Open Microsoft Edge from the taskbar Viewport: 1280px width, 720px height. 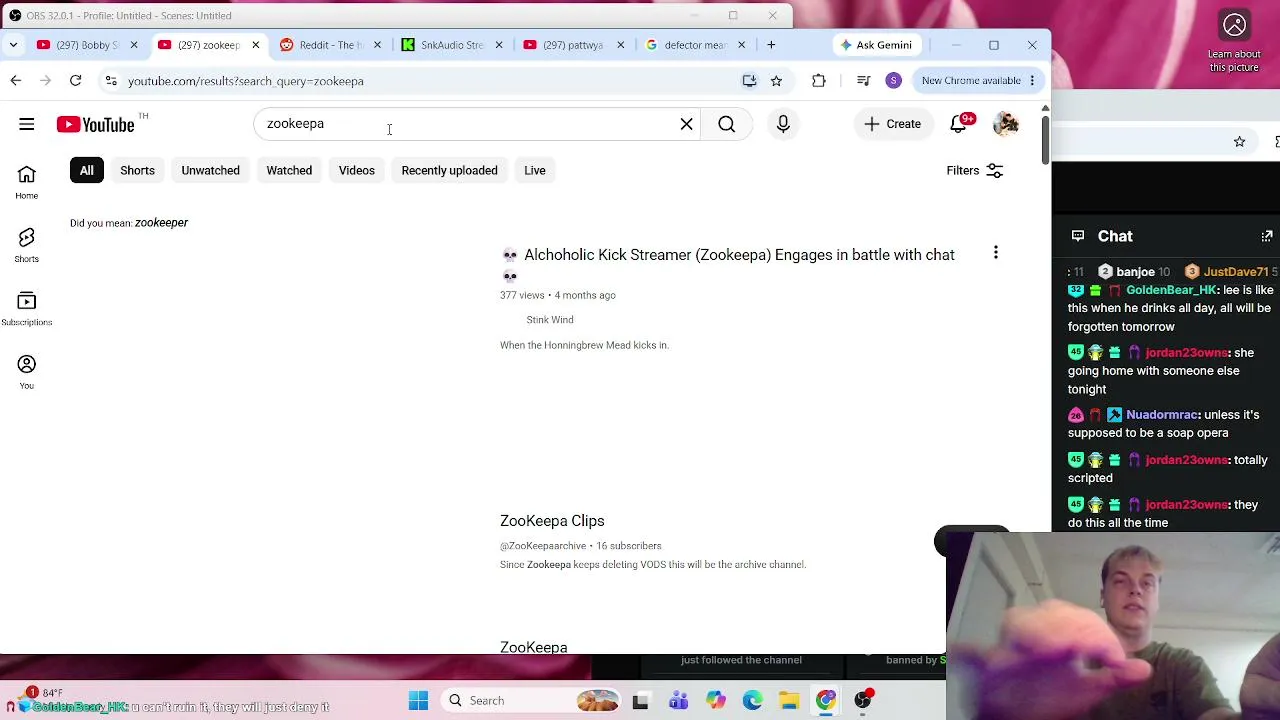click(x=752, y=701)
